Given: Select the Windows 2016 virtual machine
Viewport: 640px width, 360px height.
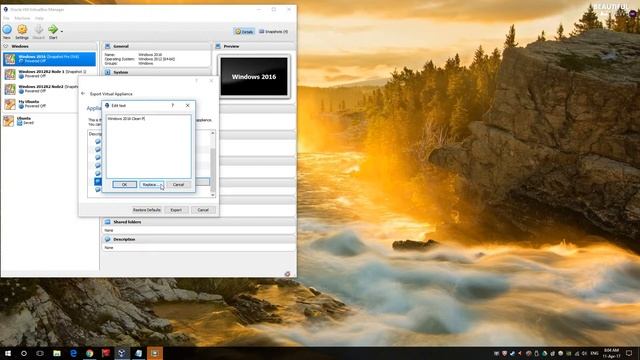Looking at the screenshot, I should (49, 59).
